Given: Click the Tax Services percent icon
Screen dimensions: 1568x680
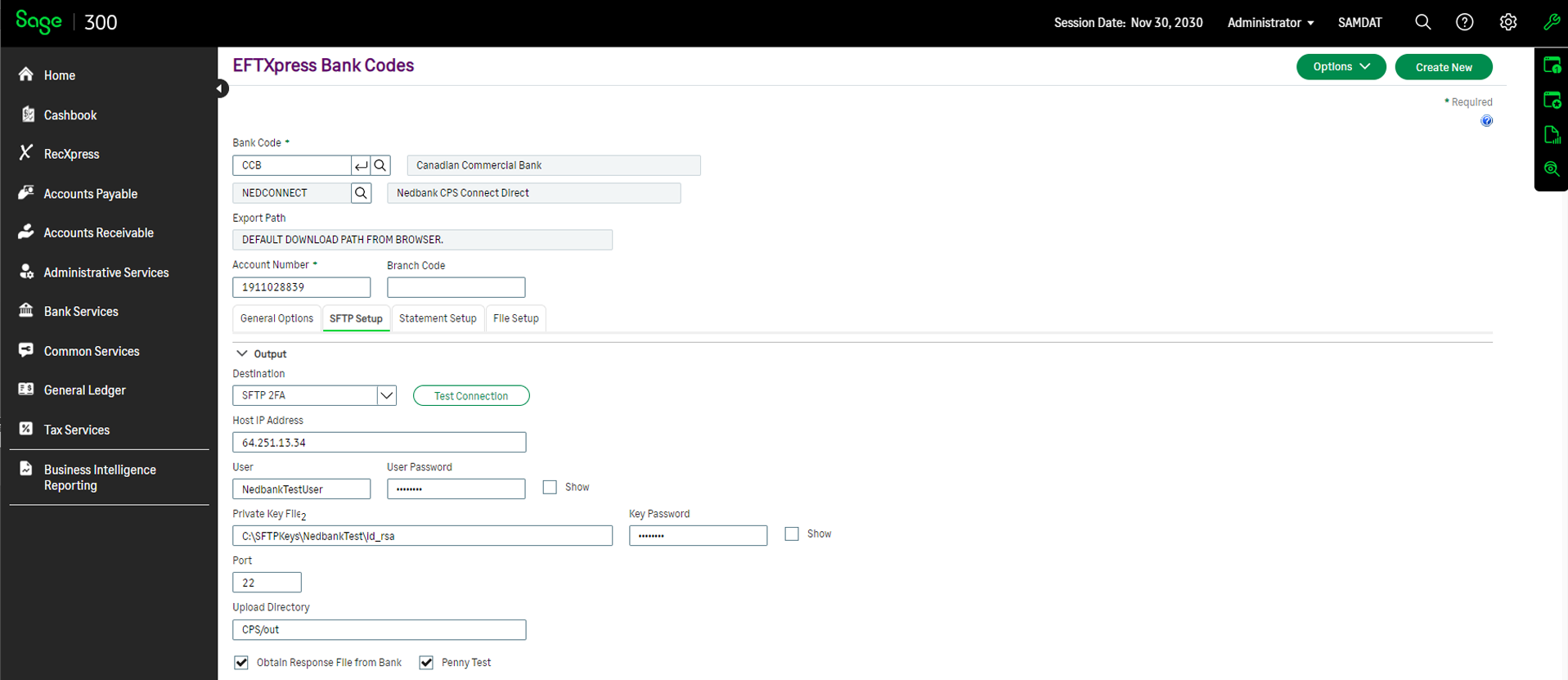Looking at the screenshot, I should 26,429.
